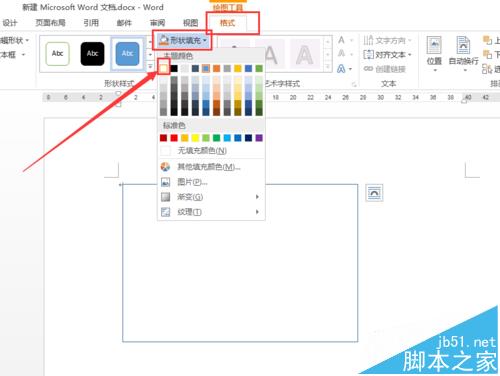This screenshot has width=500, height=376.
Task: Expand the Shape Fill (形状填充) dropdown
Action: [x=182, y=40]
